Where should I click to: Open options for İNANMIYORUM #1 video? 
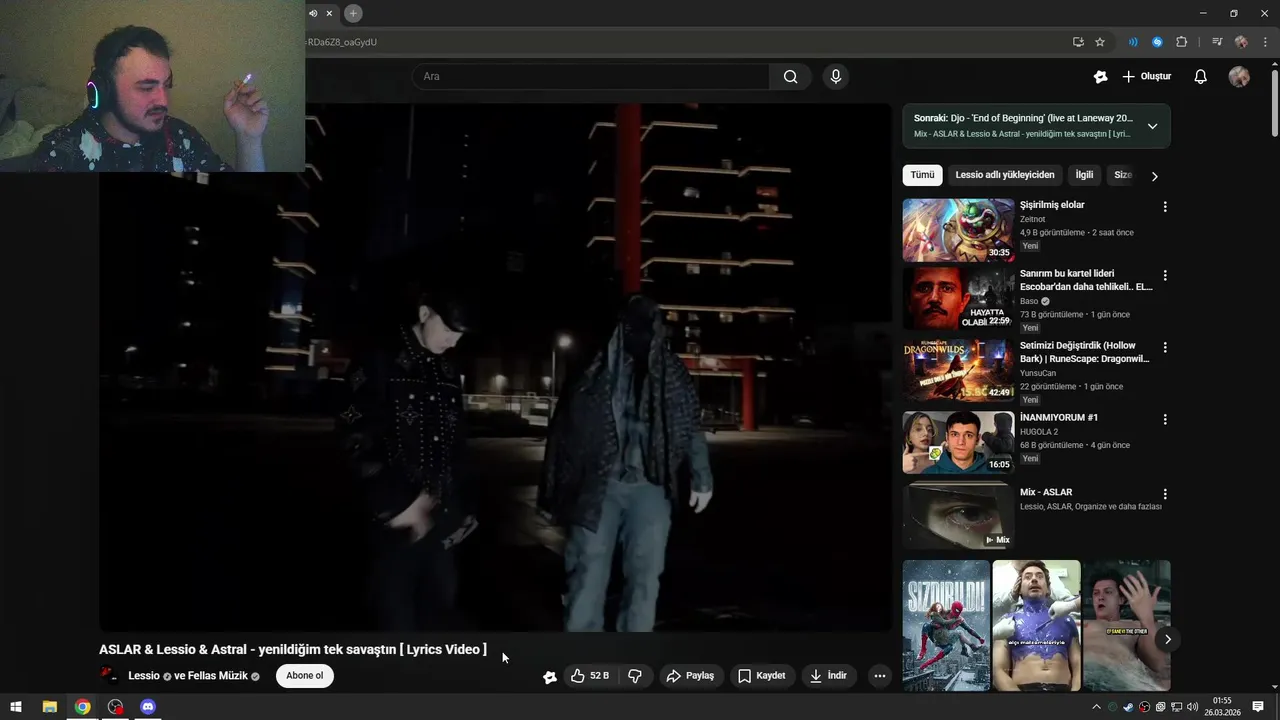[x=1164, y=419]
